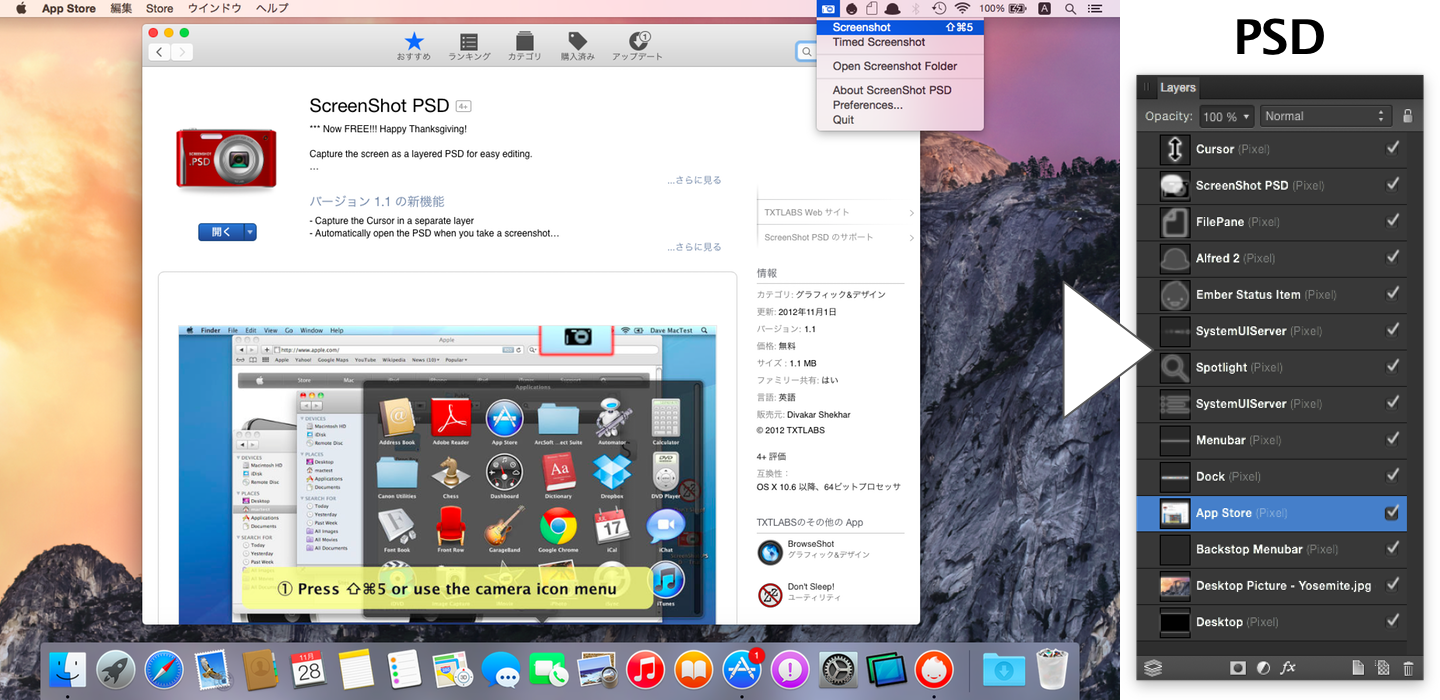Click the Finder icon in the Dock
This screenshot has height=700, width=1440.
tap(68, 669)
